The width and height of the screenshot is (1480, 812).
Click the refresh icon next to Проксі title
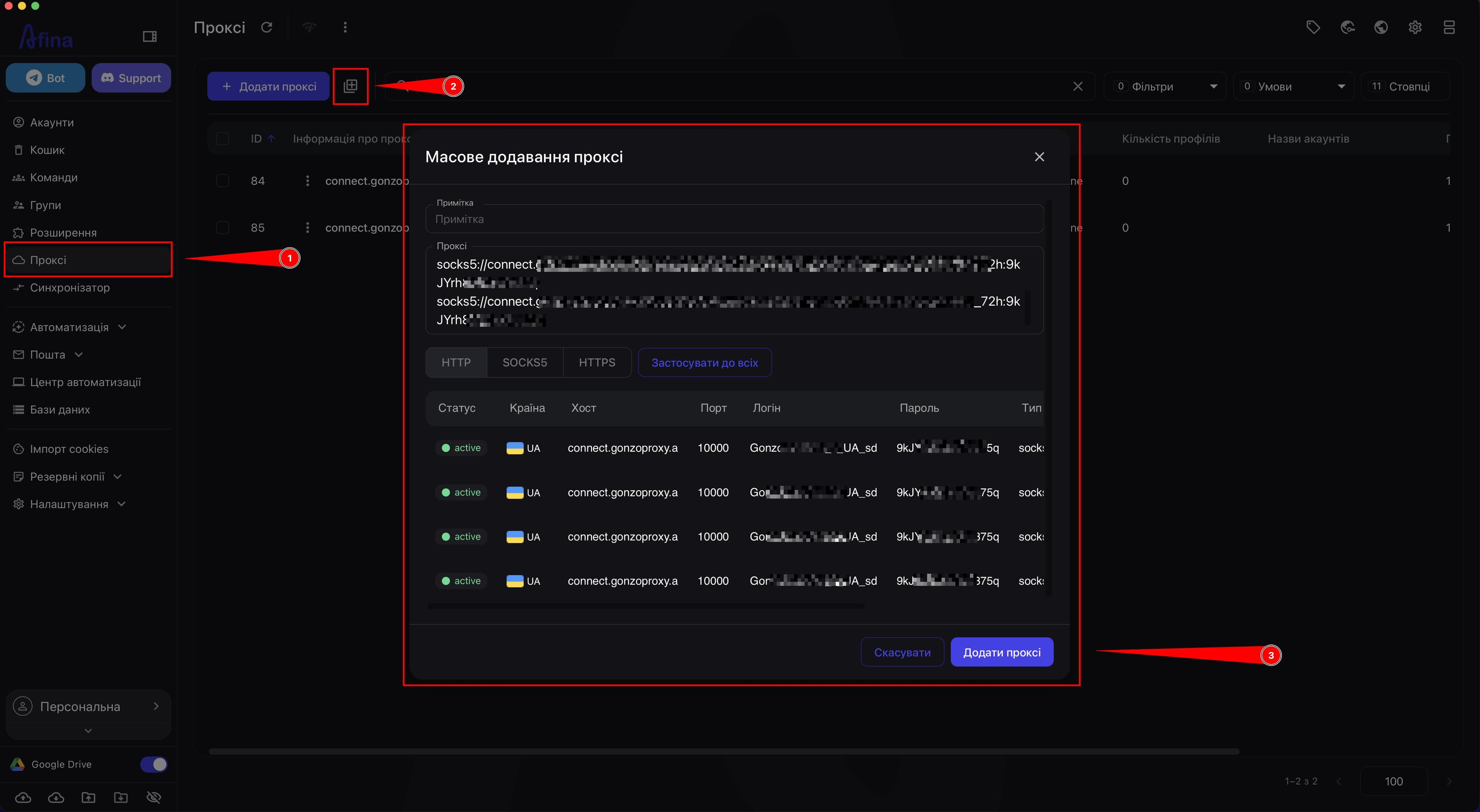tap(267, 27)
